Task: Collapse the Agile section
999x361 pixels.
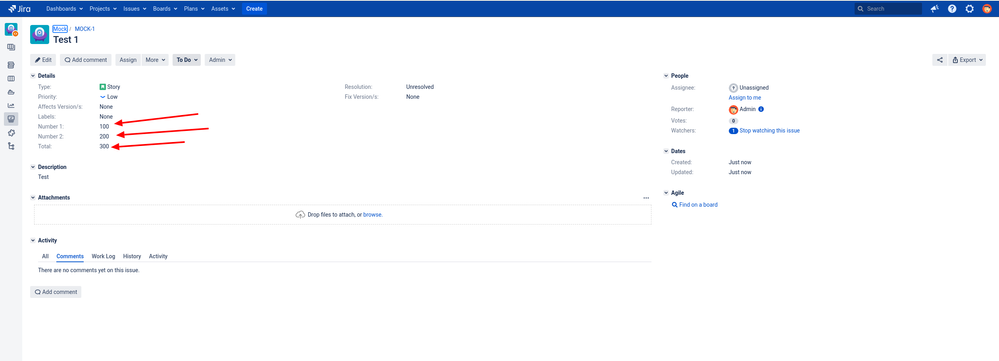Action: coord(666,193)
